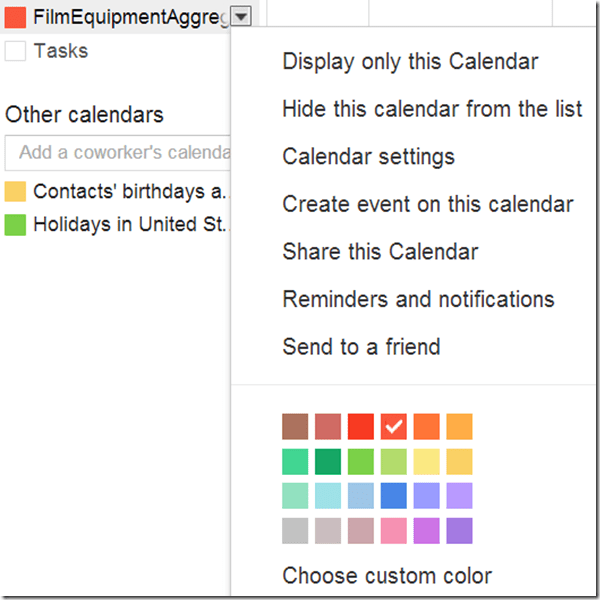The width and height of the screenshot is (600, 600).
Task: Open Reminders and notifications
Action: 418,300
